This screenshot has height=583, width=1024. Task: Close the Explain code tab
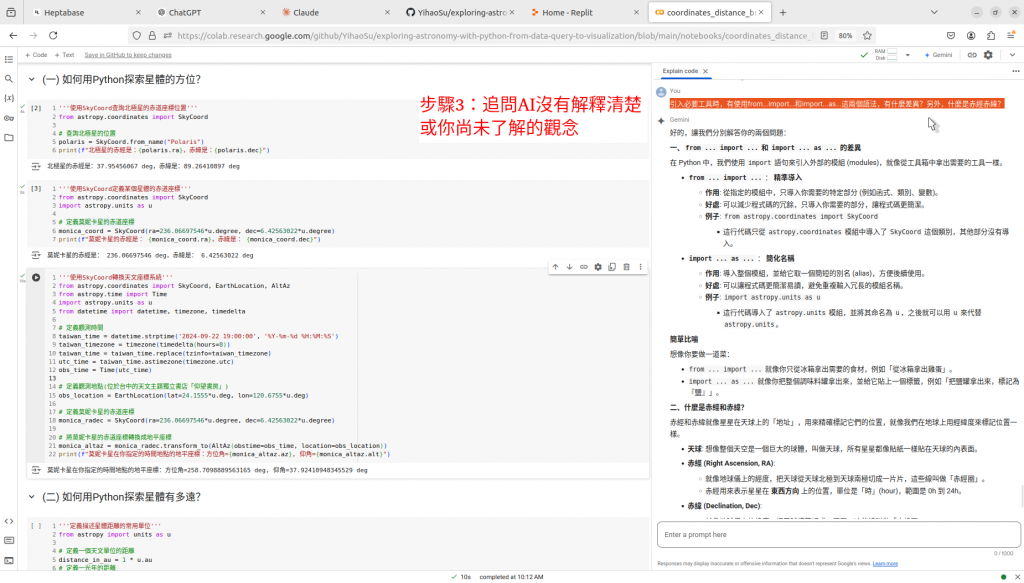point(705,71)
